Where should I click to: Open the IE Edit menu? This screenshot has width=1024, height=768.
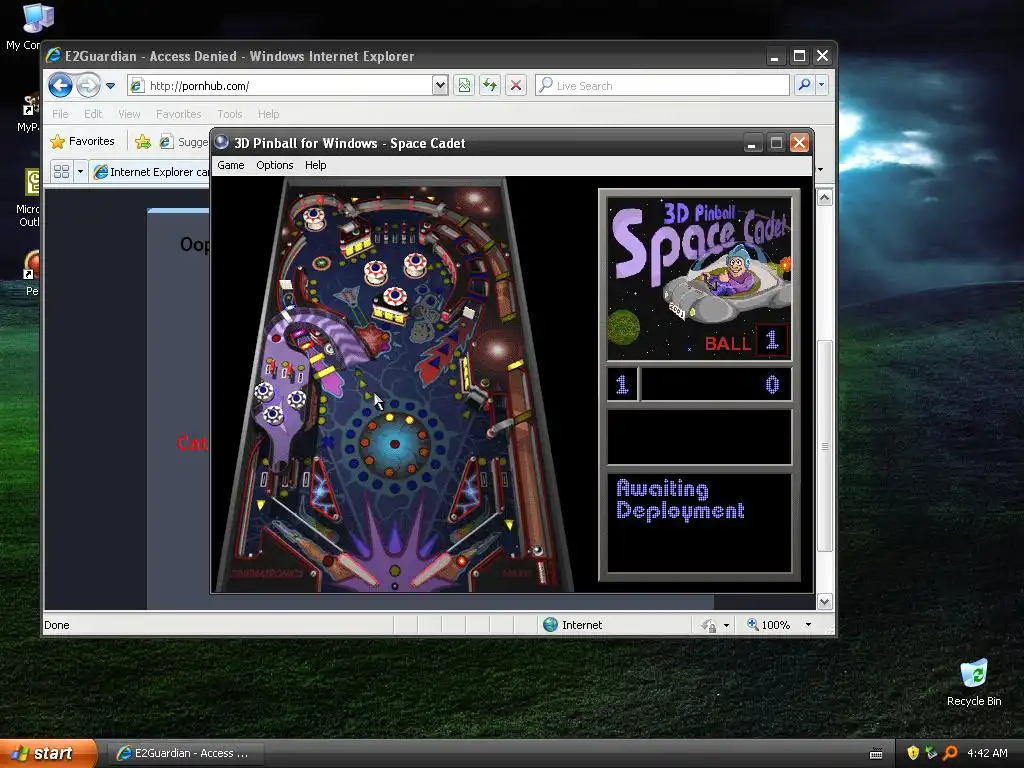click(x=93, y=114)
